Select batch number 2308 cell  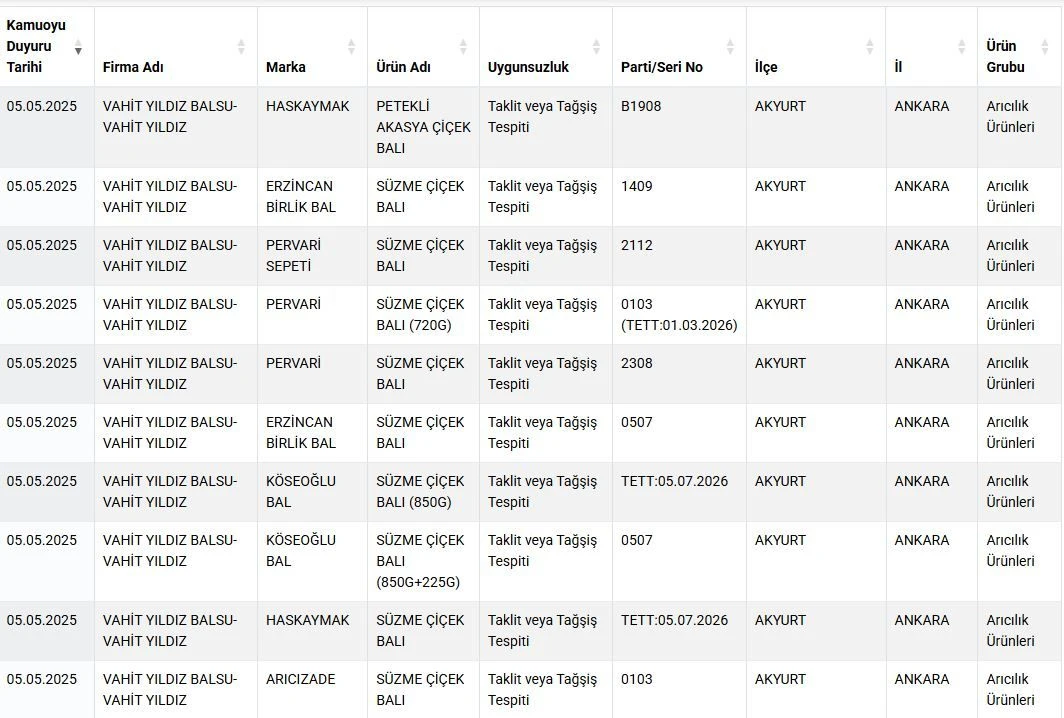click(679, 374)
